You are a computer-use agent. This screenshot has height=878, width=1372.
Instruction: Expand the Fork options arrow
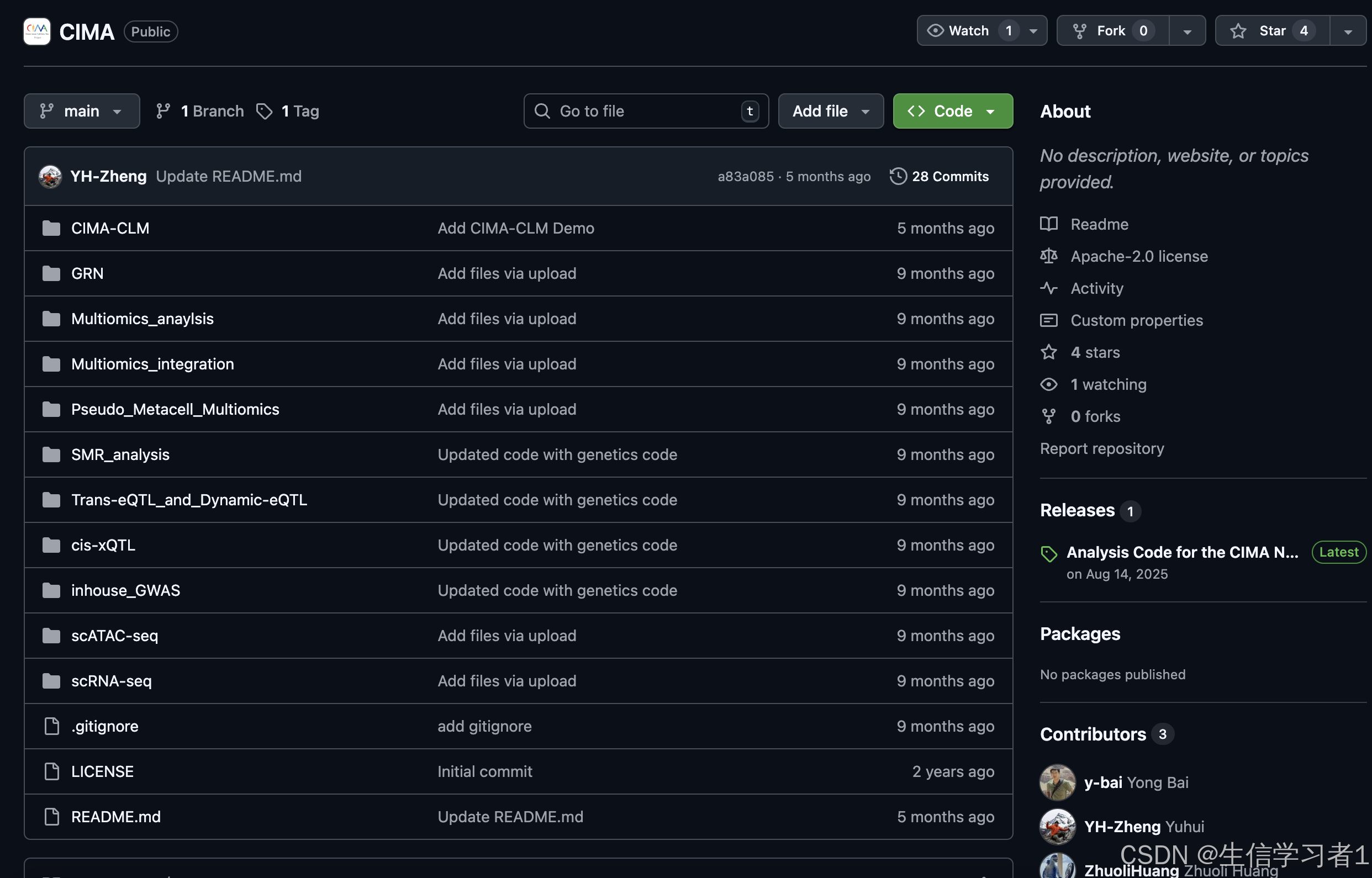[1187, 31]
